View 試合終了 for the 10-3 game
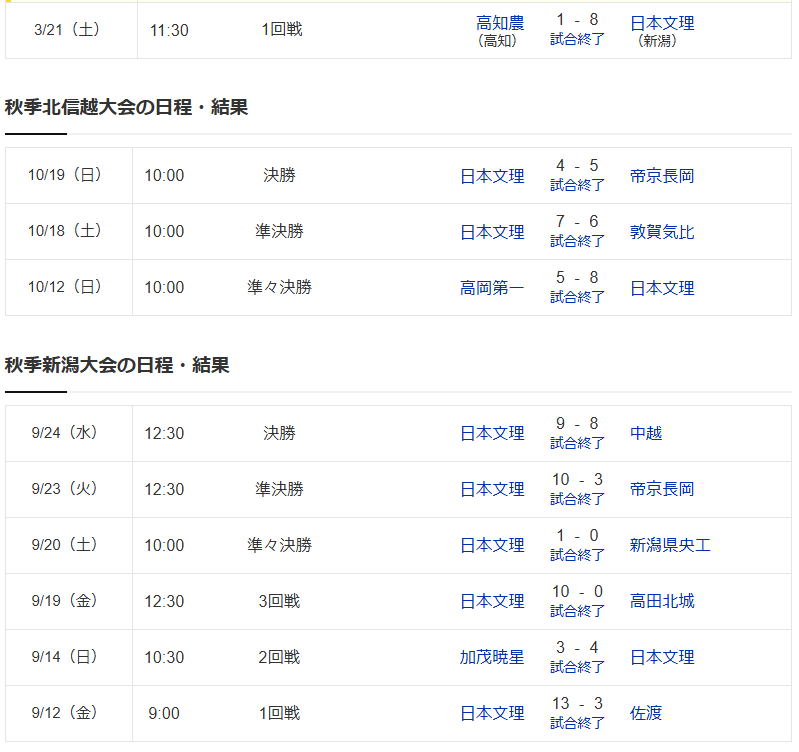The image size is (799, 752). click(x=577, y=499)
